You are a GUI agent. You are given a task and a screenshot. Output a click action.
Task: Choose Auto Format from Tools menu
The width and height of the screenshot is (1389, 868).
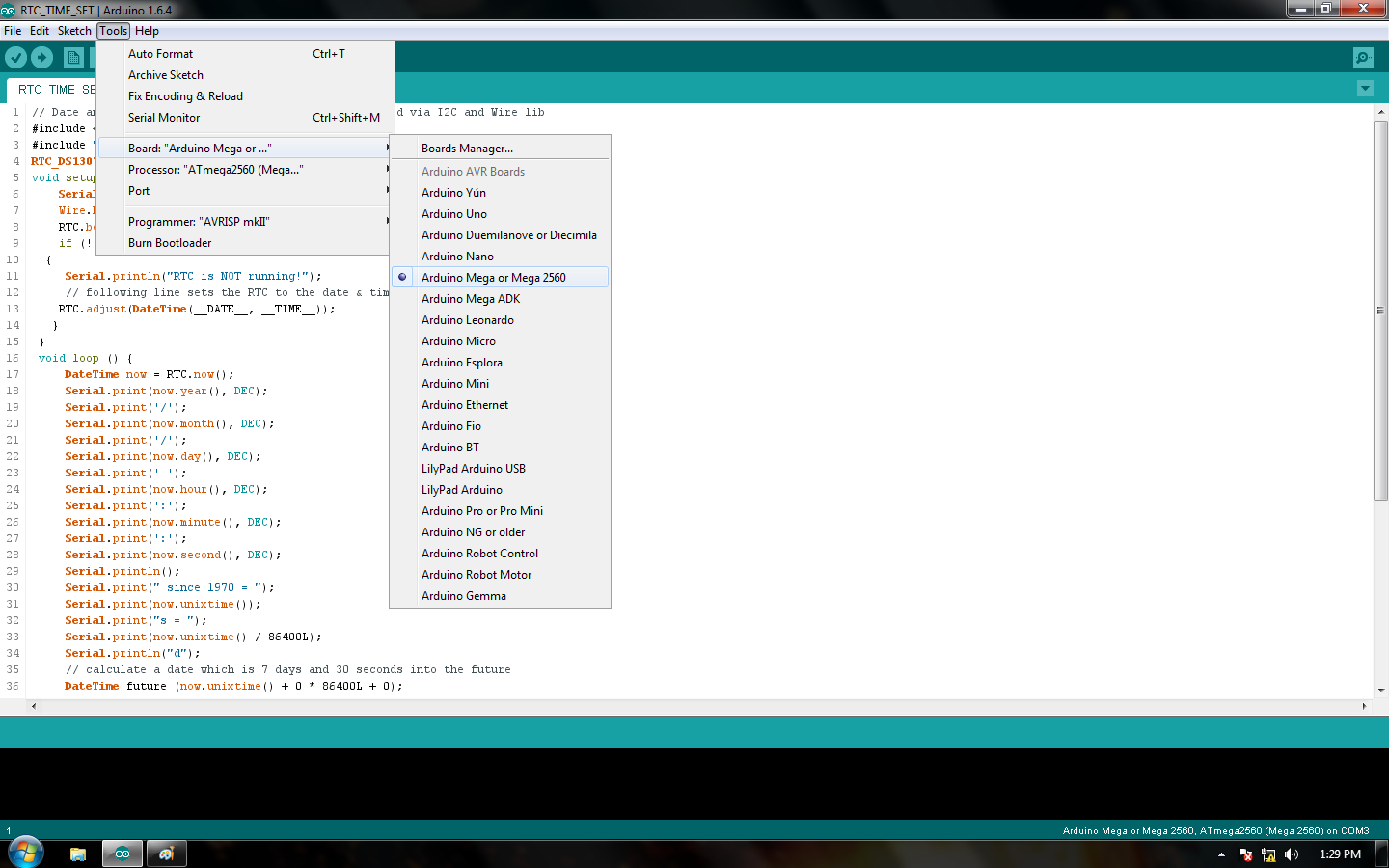point(246,54)
